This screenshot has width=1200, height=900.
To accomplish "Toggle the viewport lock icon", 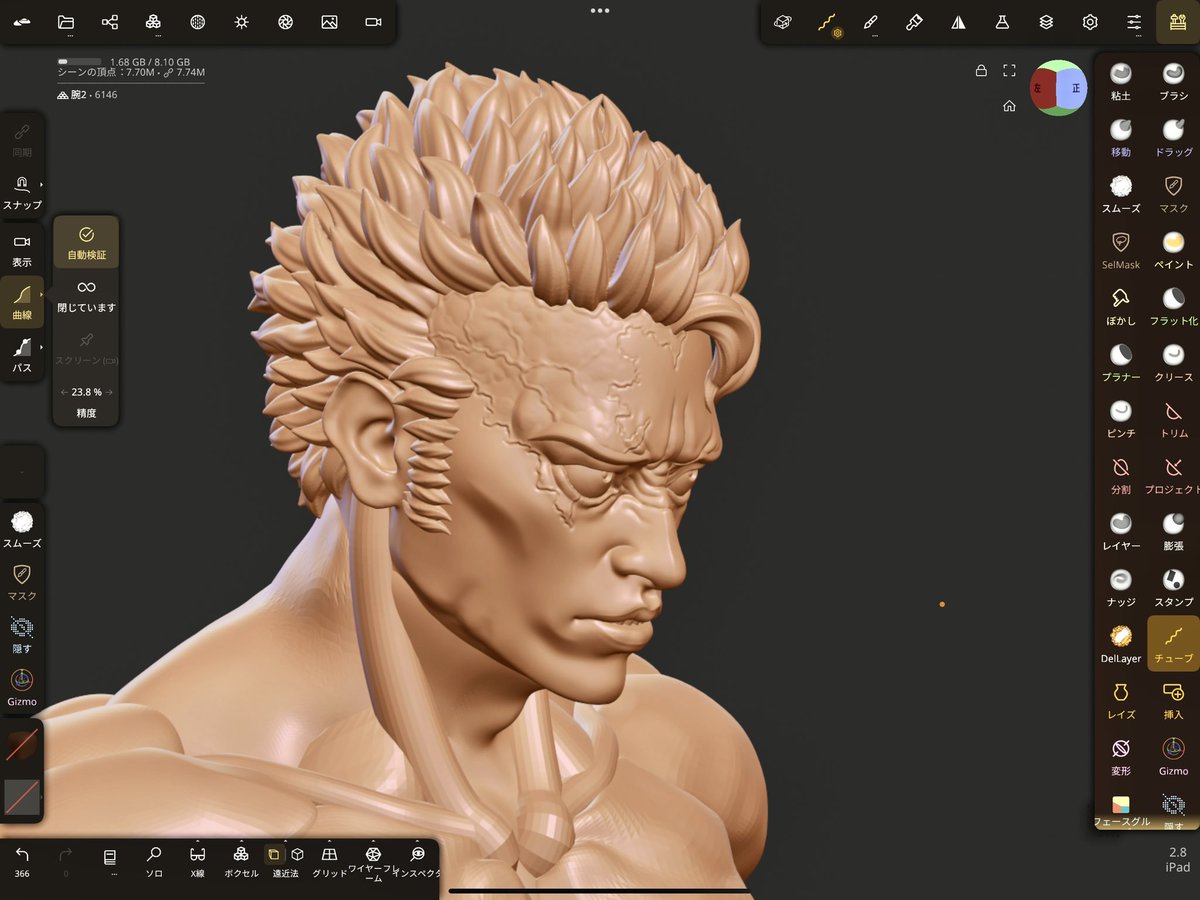I will point(981,70).
